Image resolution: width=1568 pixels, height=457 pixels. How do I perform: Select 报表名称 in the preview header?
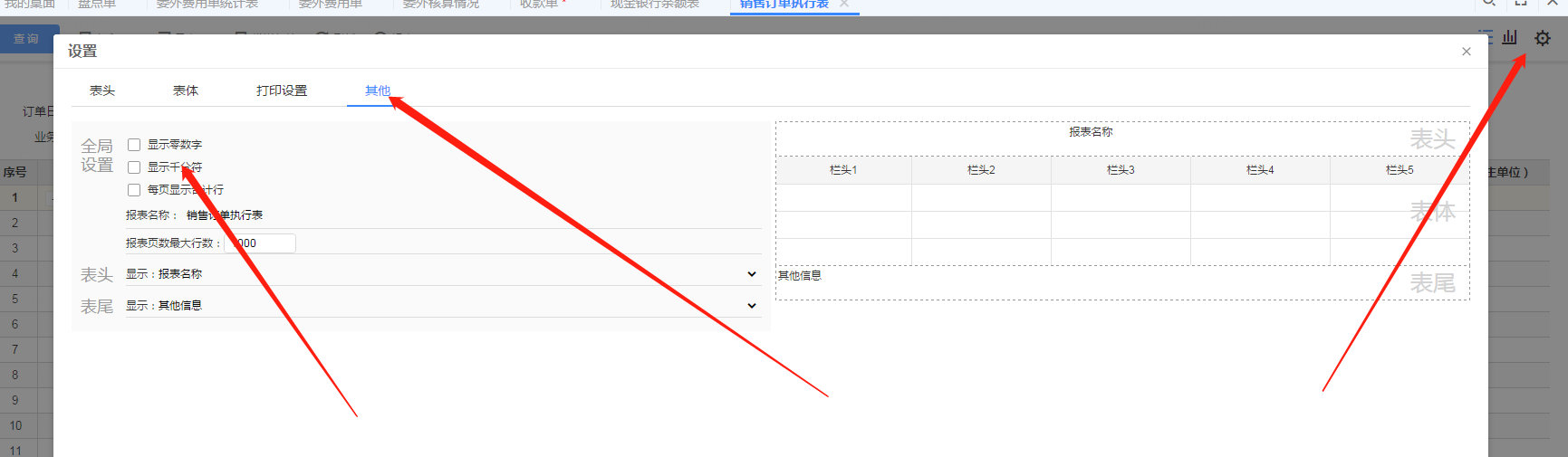click(1091, 132)
